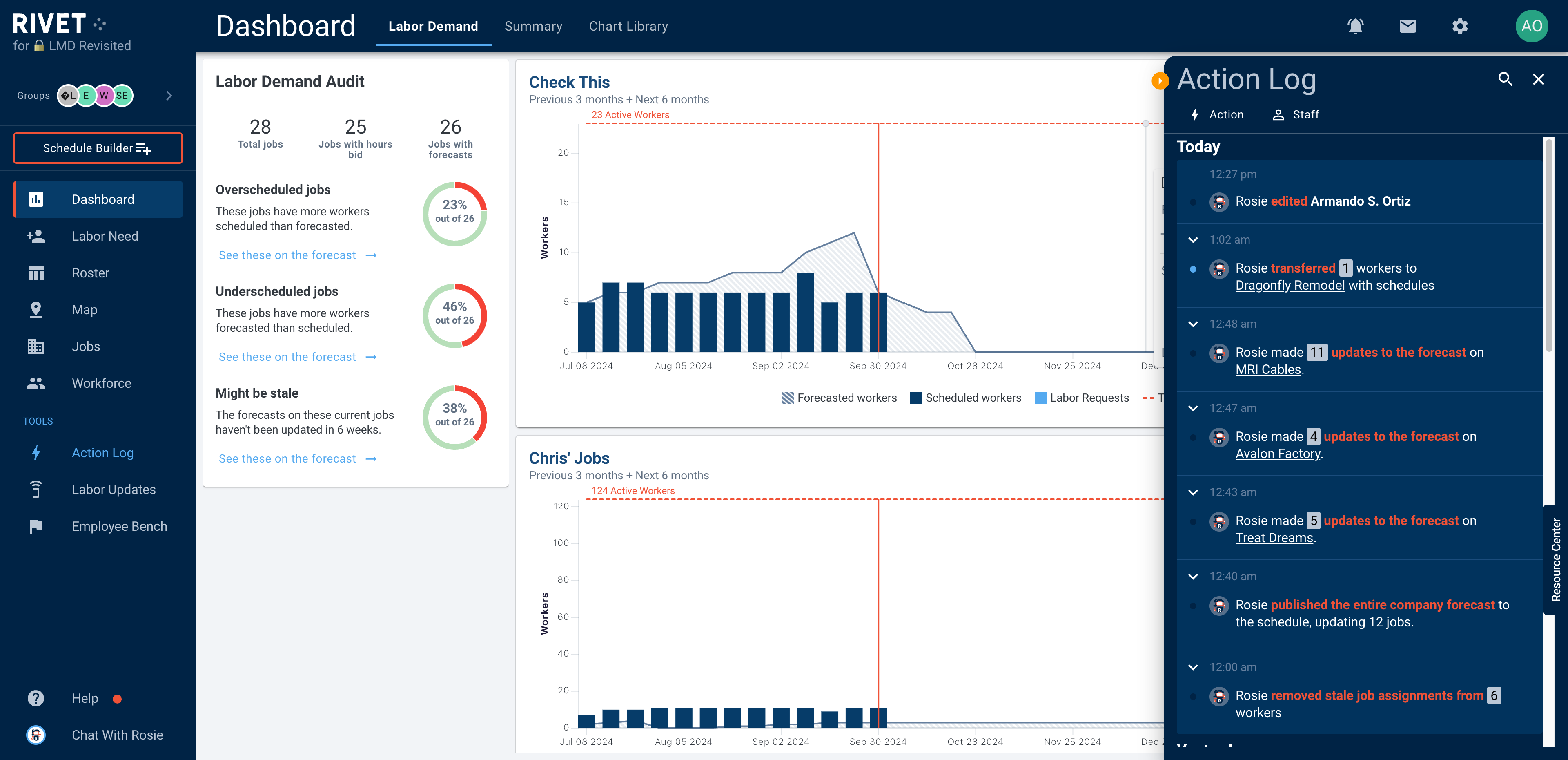Viewport: 1568px width, 760px height.
Task: Filter Action Log by Staff
Action: point(1296,114)
